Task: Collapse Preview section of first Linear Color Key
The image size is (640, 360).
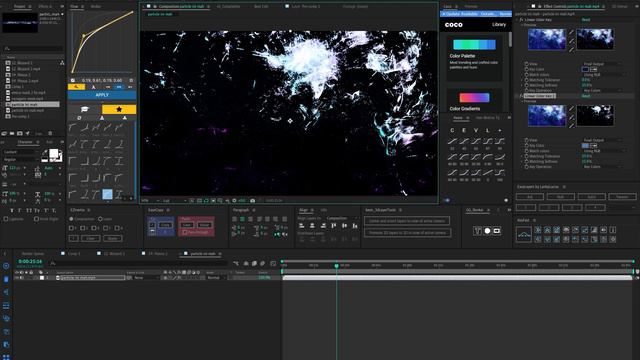Action: click(x=522, y=25)
